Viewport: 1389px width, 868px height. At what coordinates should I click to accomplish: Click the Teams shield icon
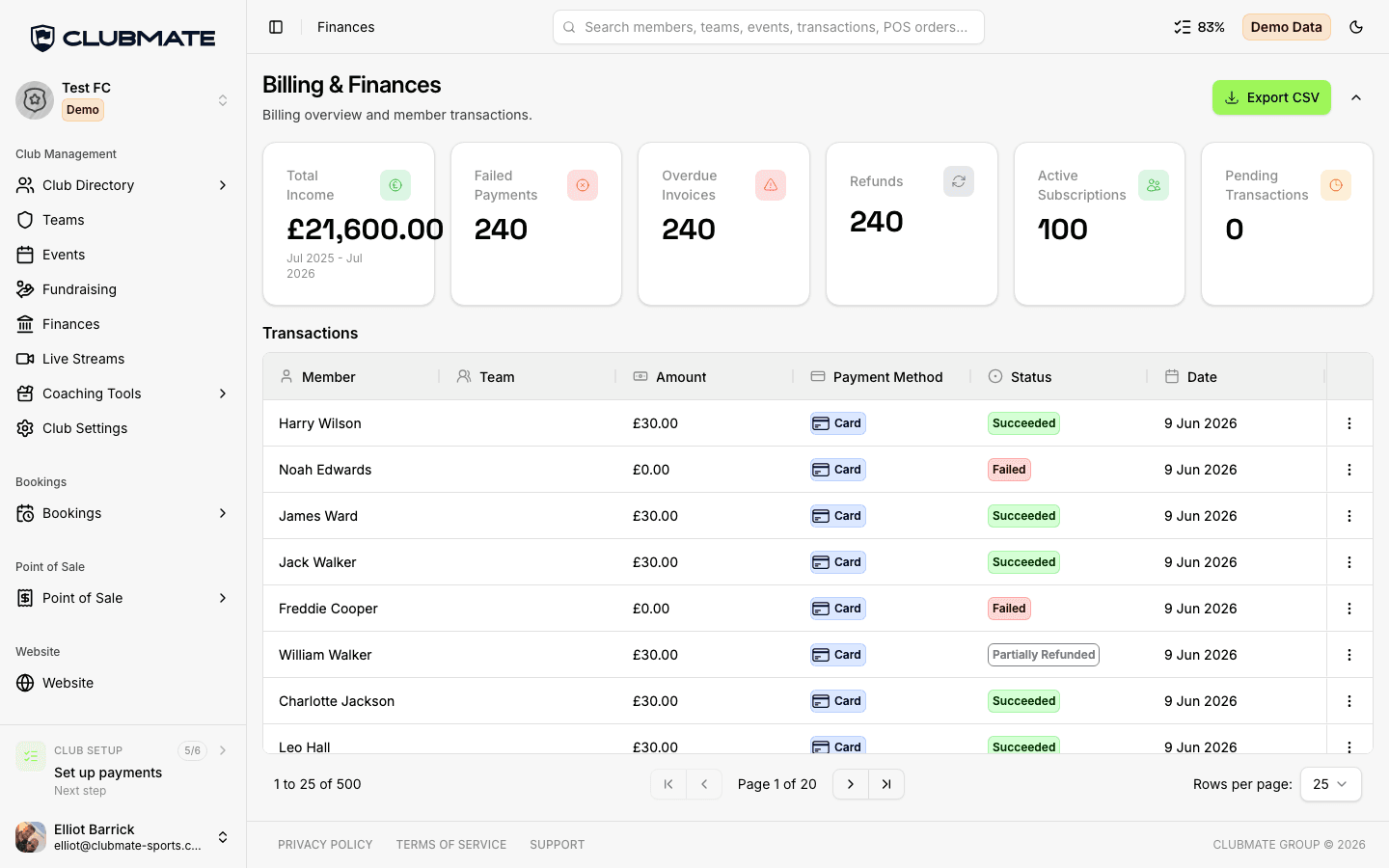(x=25, y=220)
